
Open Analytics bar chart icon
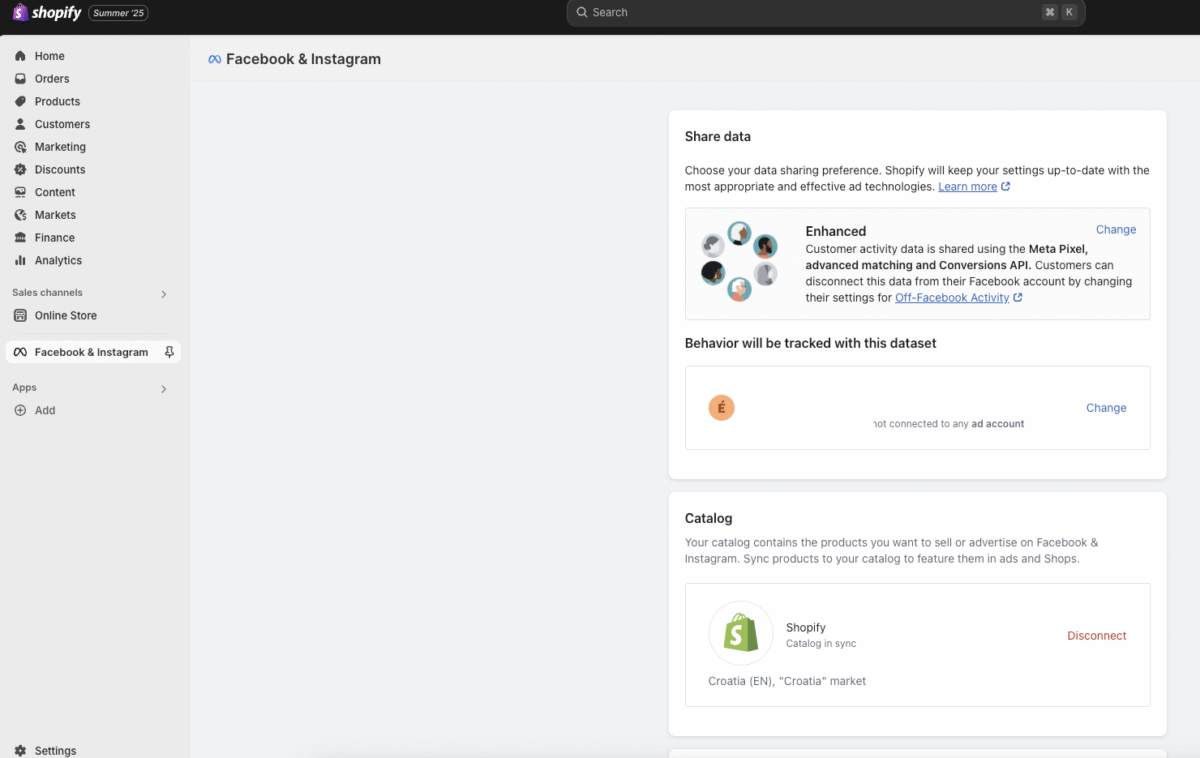coord(20,260)
